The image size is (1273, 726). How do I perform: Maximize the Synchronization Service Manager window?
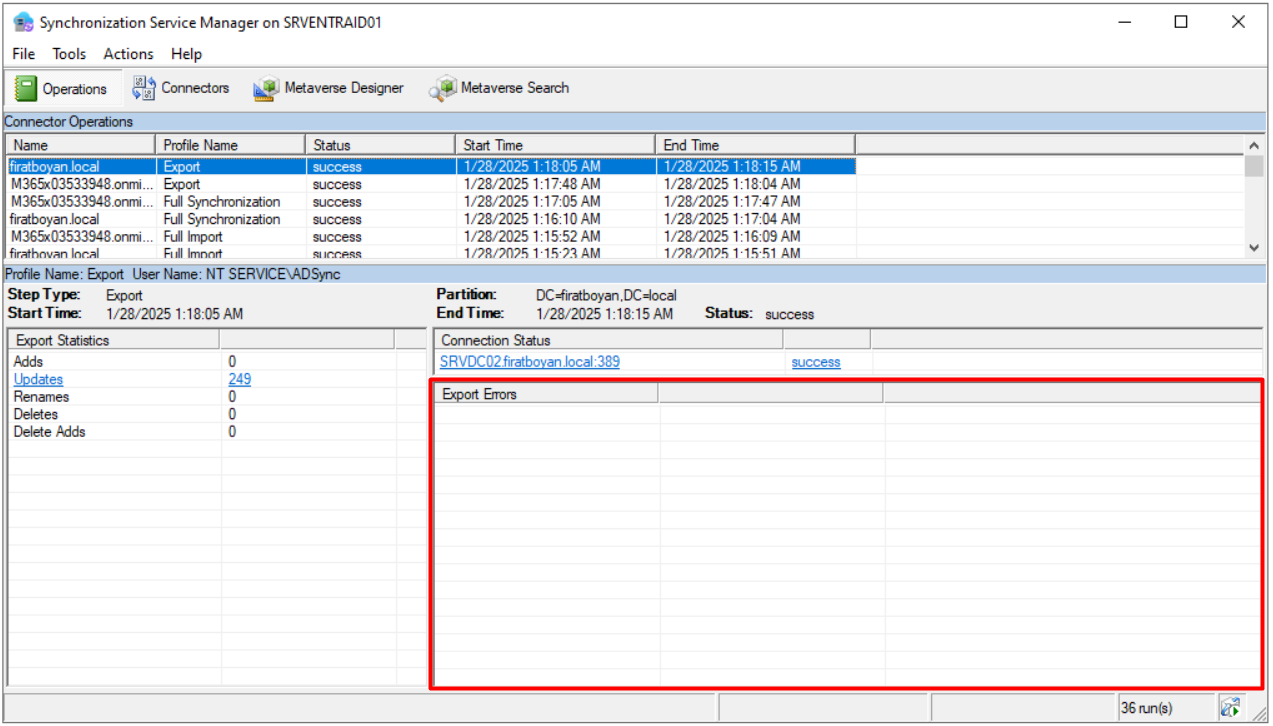coord(1181,22)
